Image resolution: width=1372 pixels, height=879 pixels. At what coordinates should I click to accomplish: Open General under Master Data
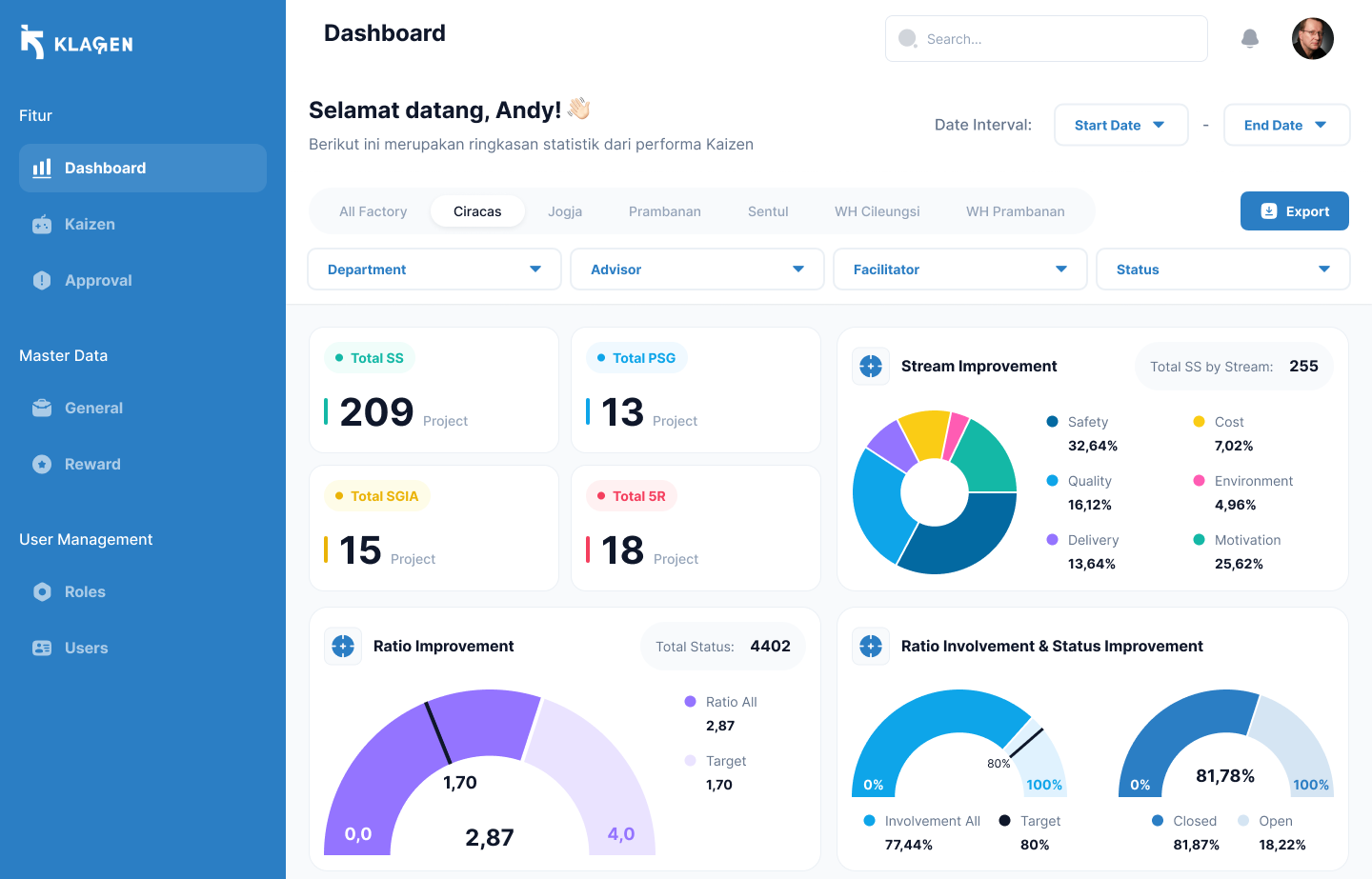92,408
